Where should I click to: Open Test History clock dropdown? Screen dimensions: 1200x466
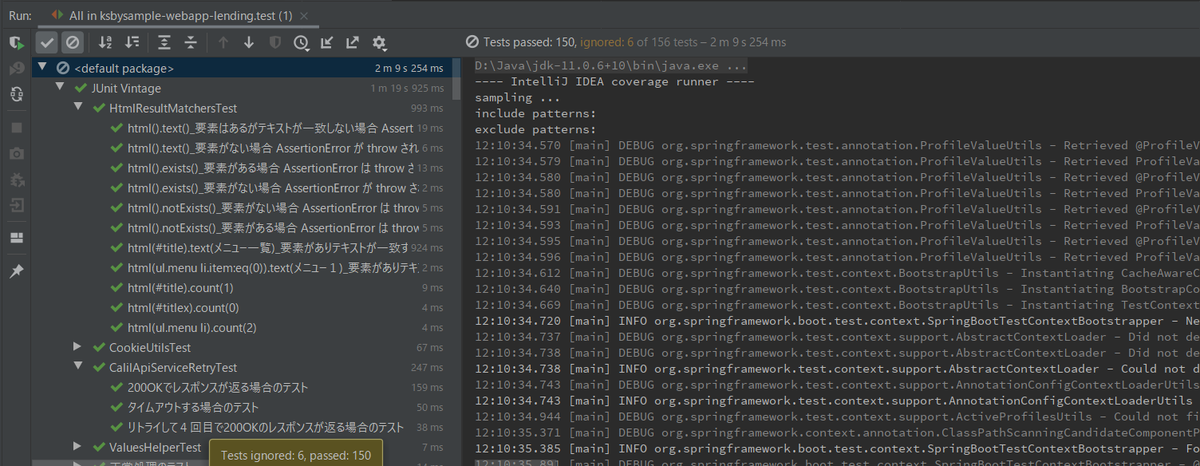click(x=301, y=42)
